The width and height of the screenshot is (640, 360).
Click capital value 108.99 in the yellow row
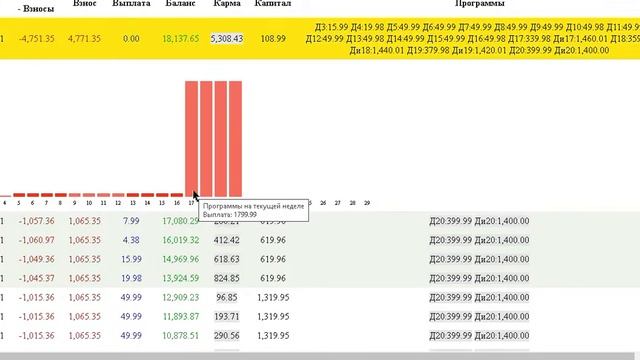coord(273,39)
